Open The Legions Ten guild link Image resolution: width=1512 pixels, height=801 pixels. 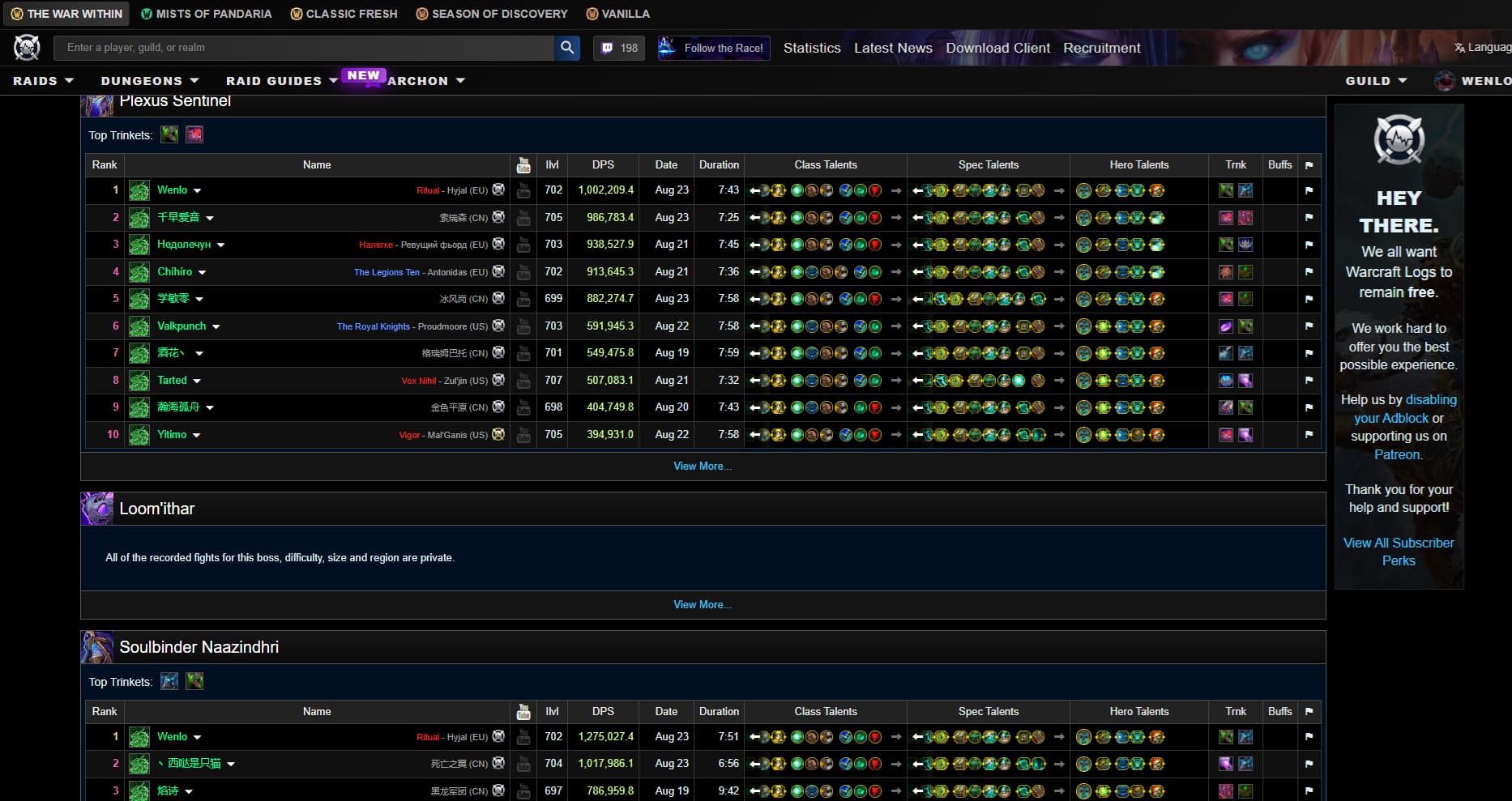[x=387, y=272]
